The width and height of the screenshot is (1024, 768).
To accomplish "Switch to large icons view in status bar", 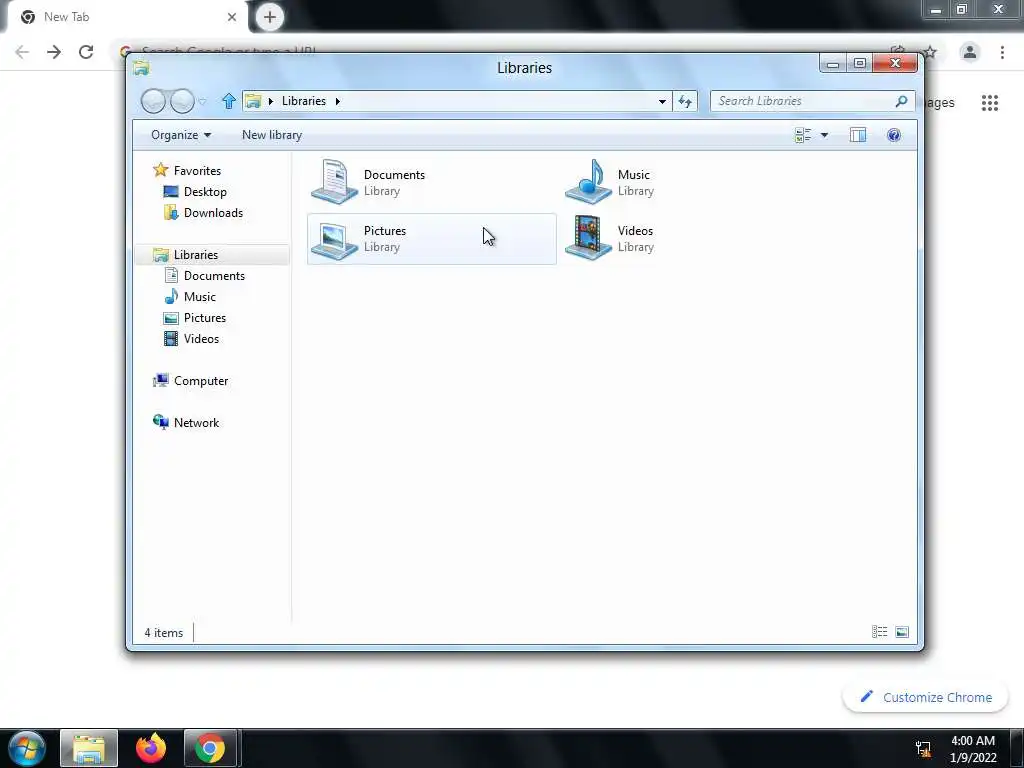I will pyautogui.click(x=902, y=632).
